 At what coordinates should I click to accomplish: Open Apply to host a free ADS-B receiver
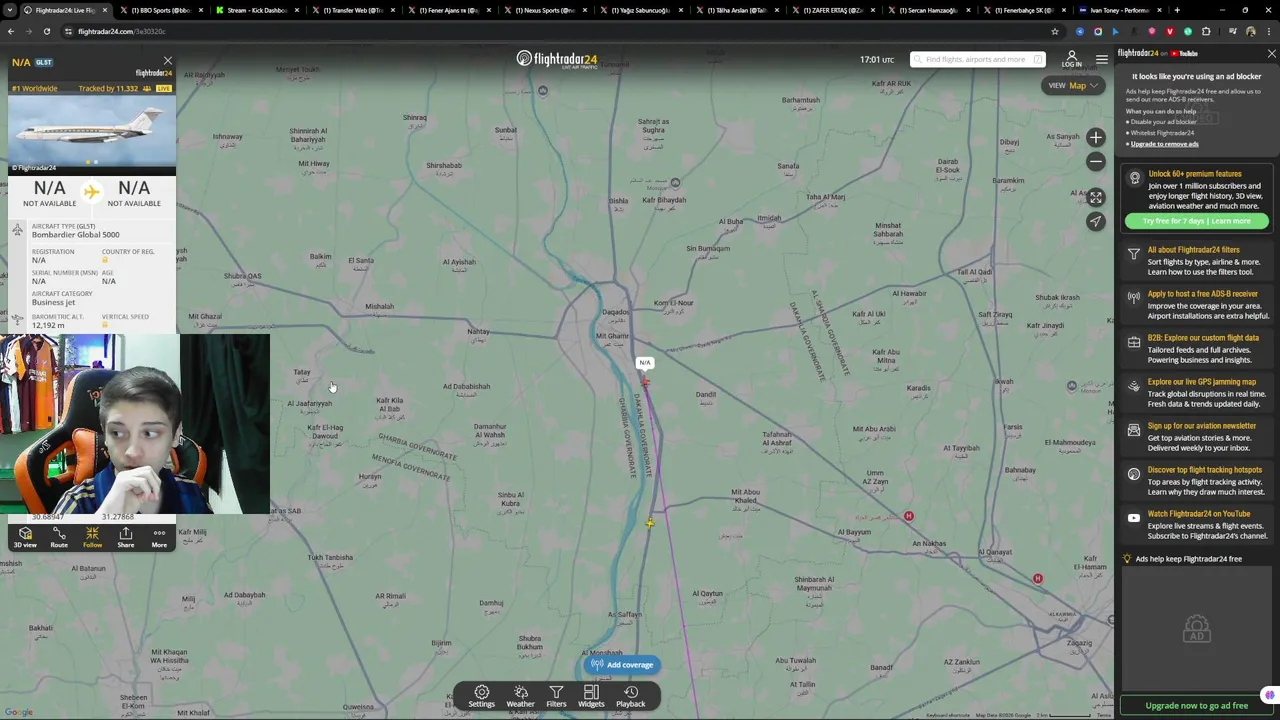[x=1198, y=304]
